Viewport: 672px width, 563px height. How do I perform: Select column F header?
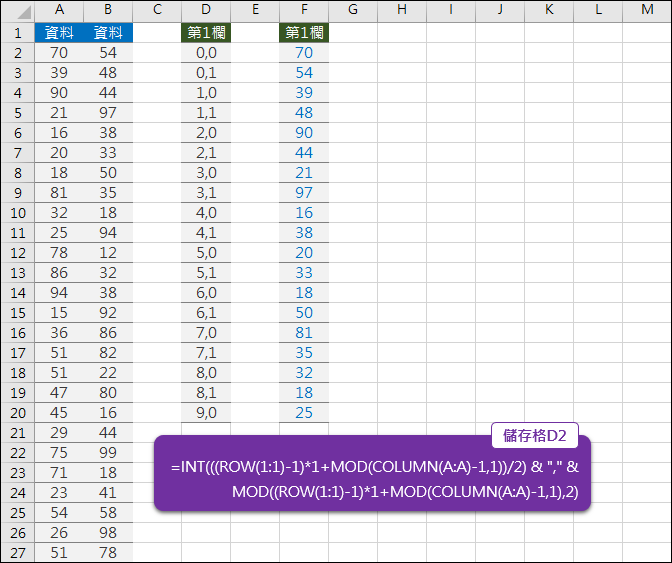point(304,10)
